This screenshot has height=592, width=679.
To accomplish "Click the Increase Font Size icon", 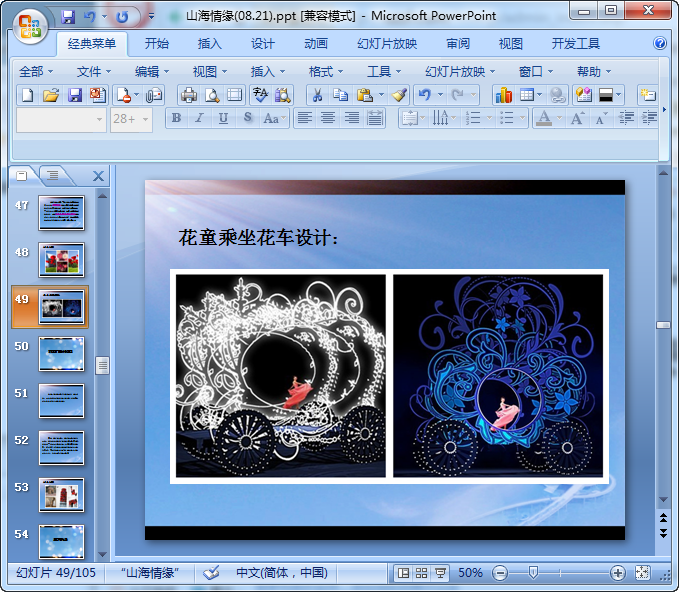I will pos(578,118).
